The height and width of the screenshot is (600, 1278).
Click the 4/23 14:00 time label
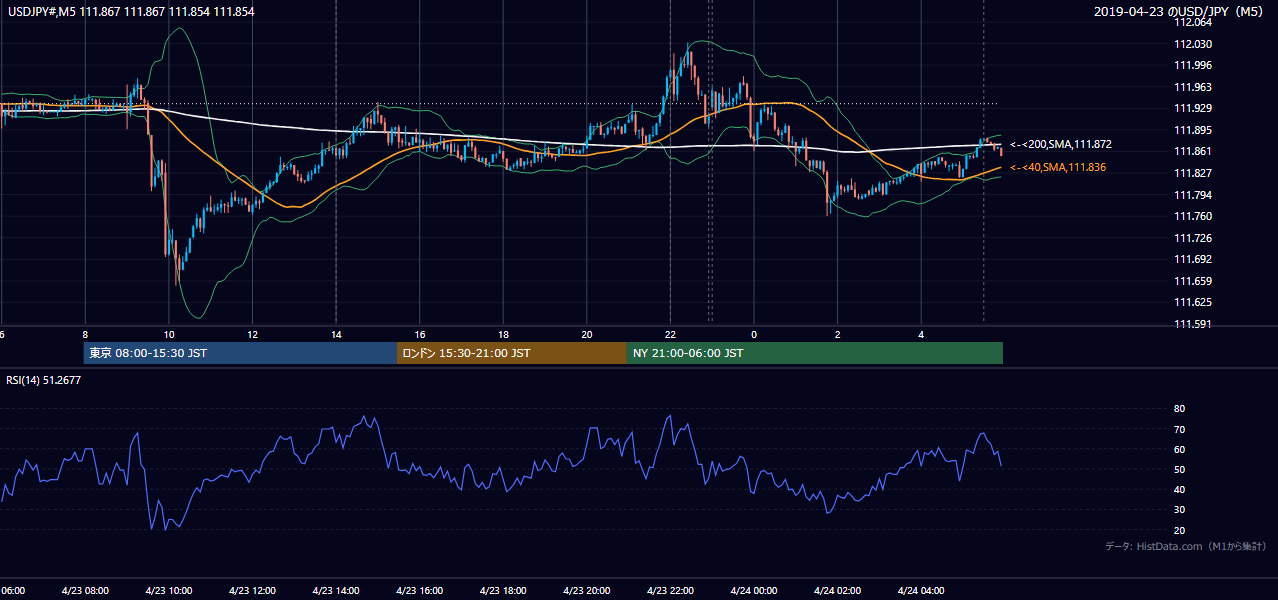point(336,590)
